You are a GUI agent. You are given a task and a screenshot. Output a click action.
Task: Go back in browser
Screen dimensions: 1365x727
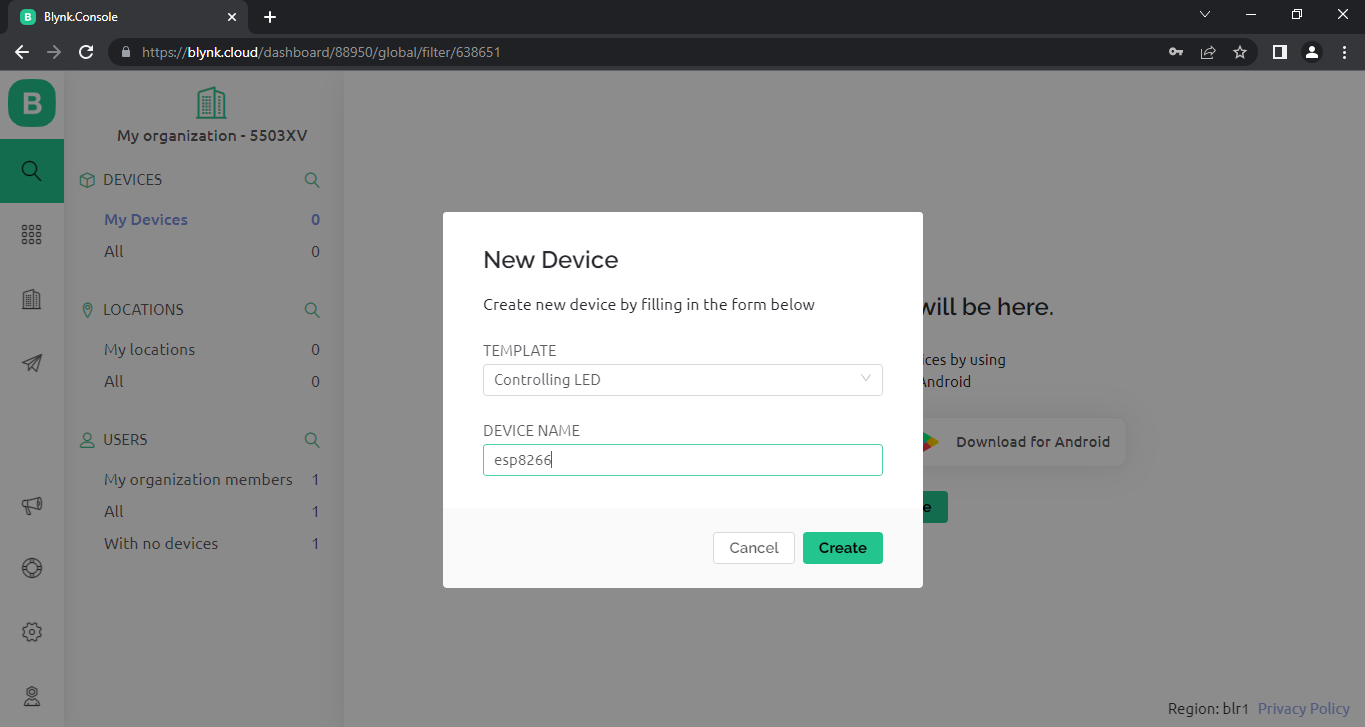22,52
